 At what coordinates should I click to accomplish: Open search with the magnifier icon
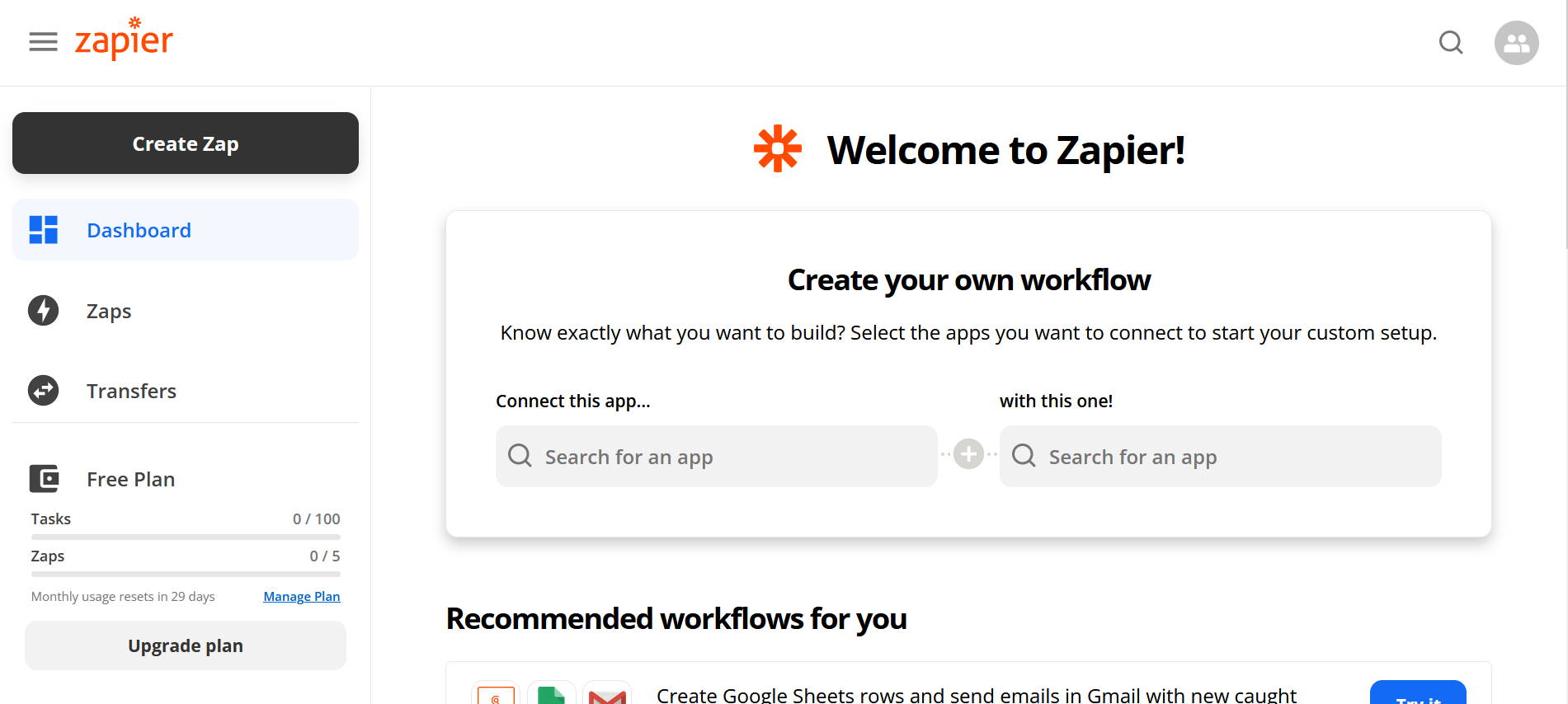1451,42
